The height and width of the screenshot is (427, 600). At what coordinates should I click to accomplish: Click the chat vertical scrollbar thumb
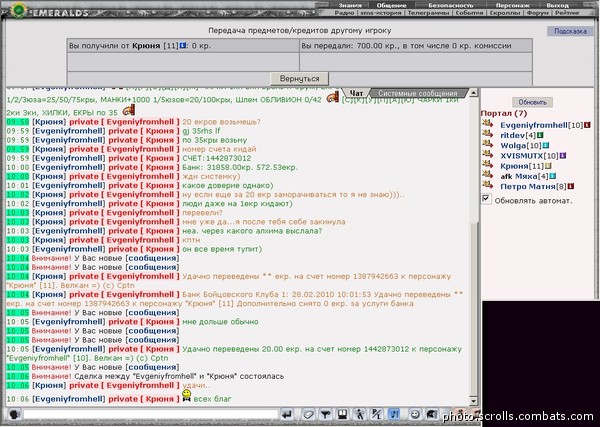coord(473,308)
